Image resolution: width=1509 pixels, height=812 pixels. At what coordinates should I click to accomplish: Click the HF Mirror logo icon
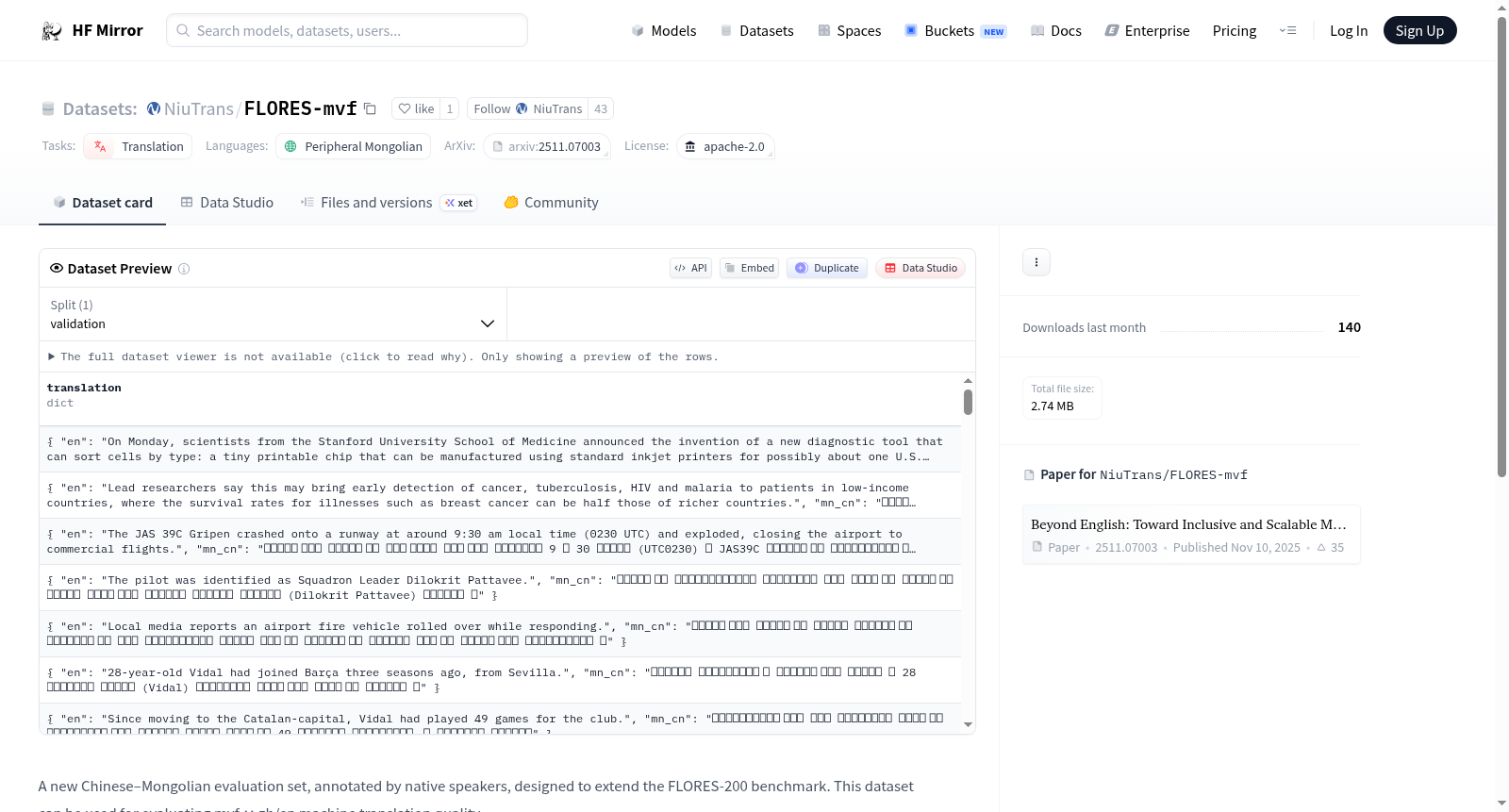click(52, 31)
